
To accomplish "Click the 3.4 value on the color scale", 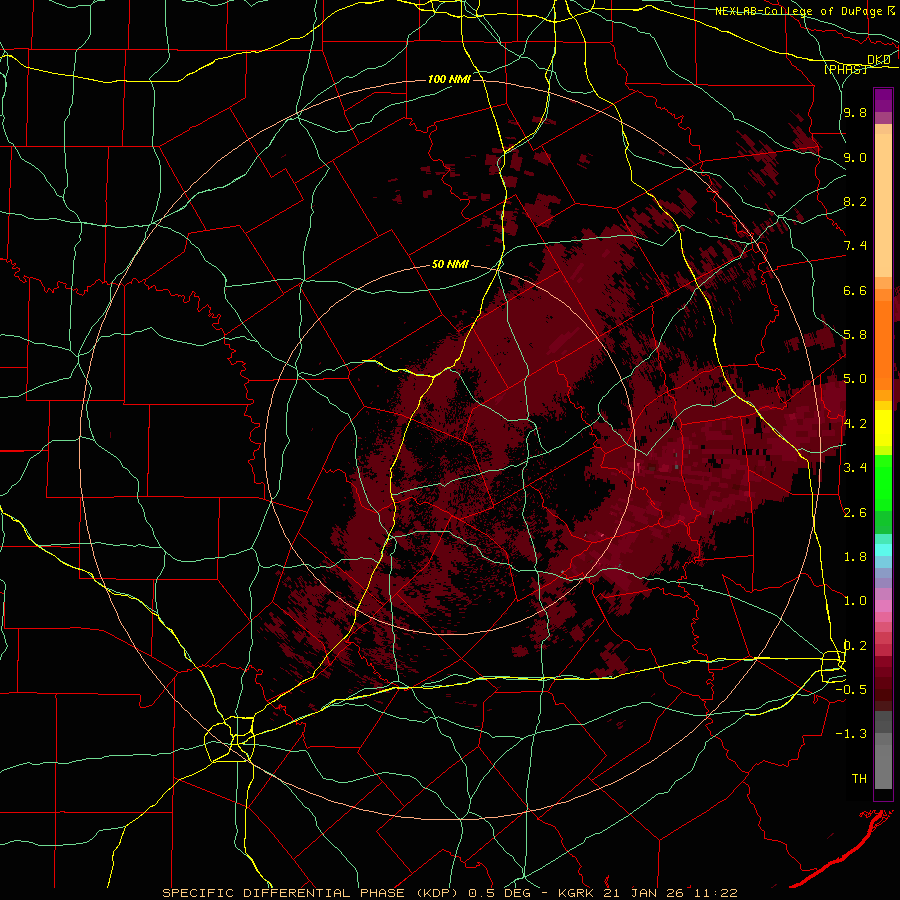I will (855, 468).
